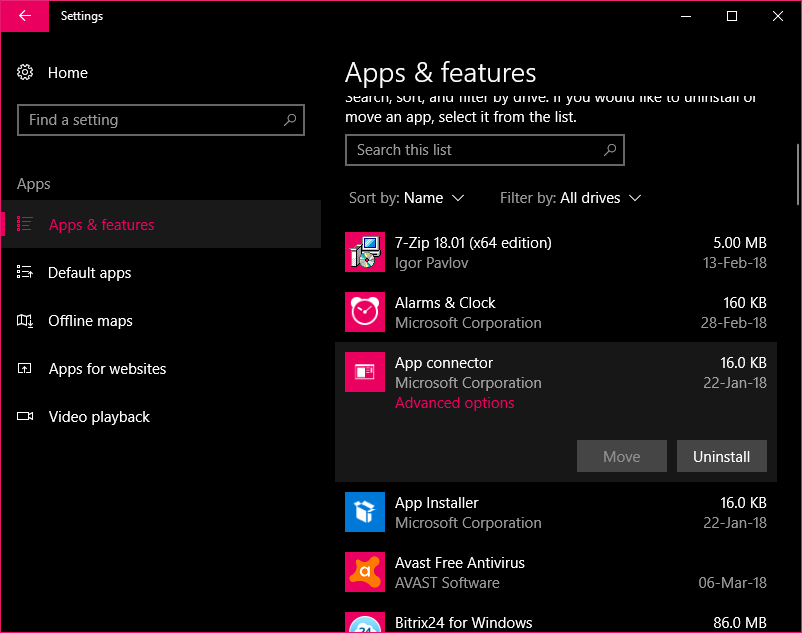This screenshot has width=802, height=633.
Task: Select Apps & features in sidebar
Action: click(x=161, y=224)
